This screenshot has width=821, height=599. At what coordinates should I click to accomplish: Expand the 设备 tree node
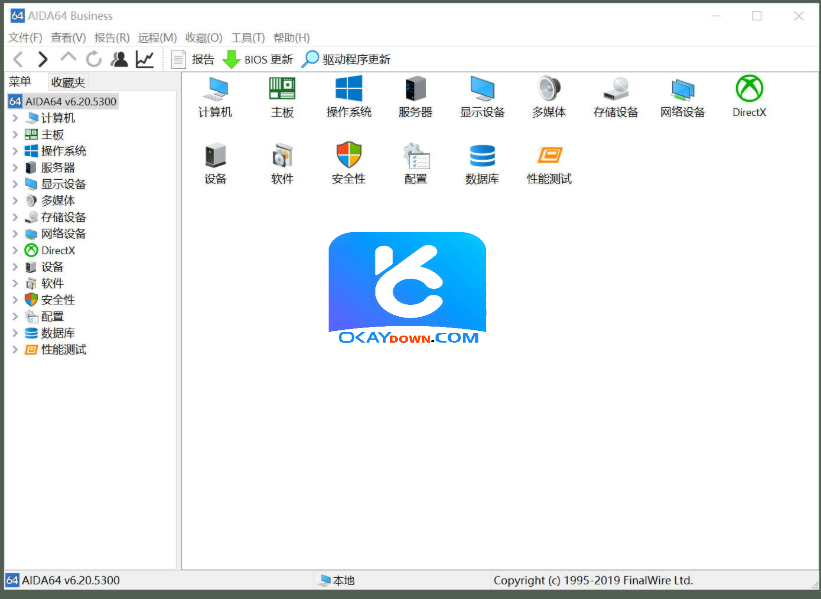click(x=15, y=267)
